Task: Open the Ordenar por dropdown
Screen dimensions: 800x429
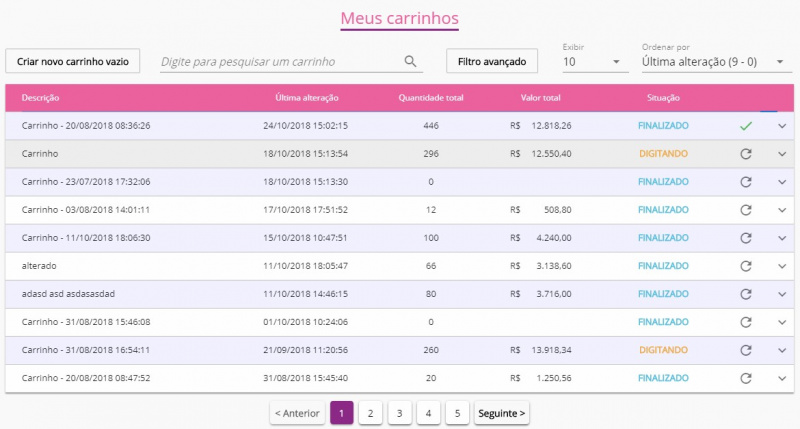Action: (716, 62)
